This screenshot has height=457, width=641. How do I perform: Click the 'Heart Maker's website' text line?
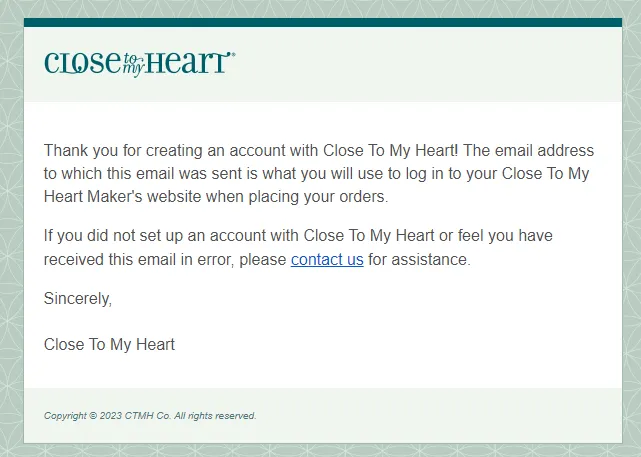[x=216, y=197]
